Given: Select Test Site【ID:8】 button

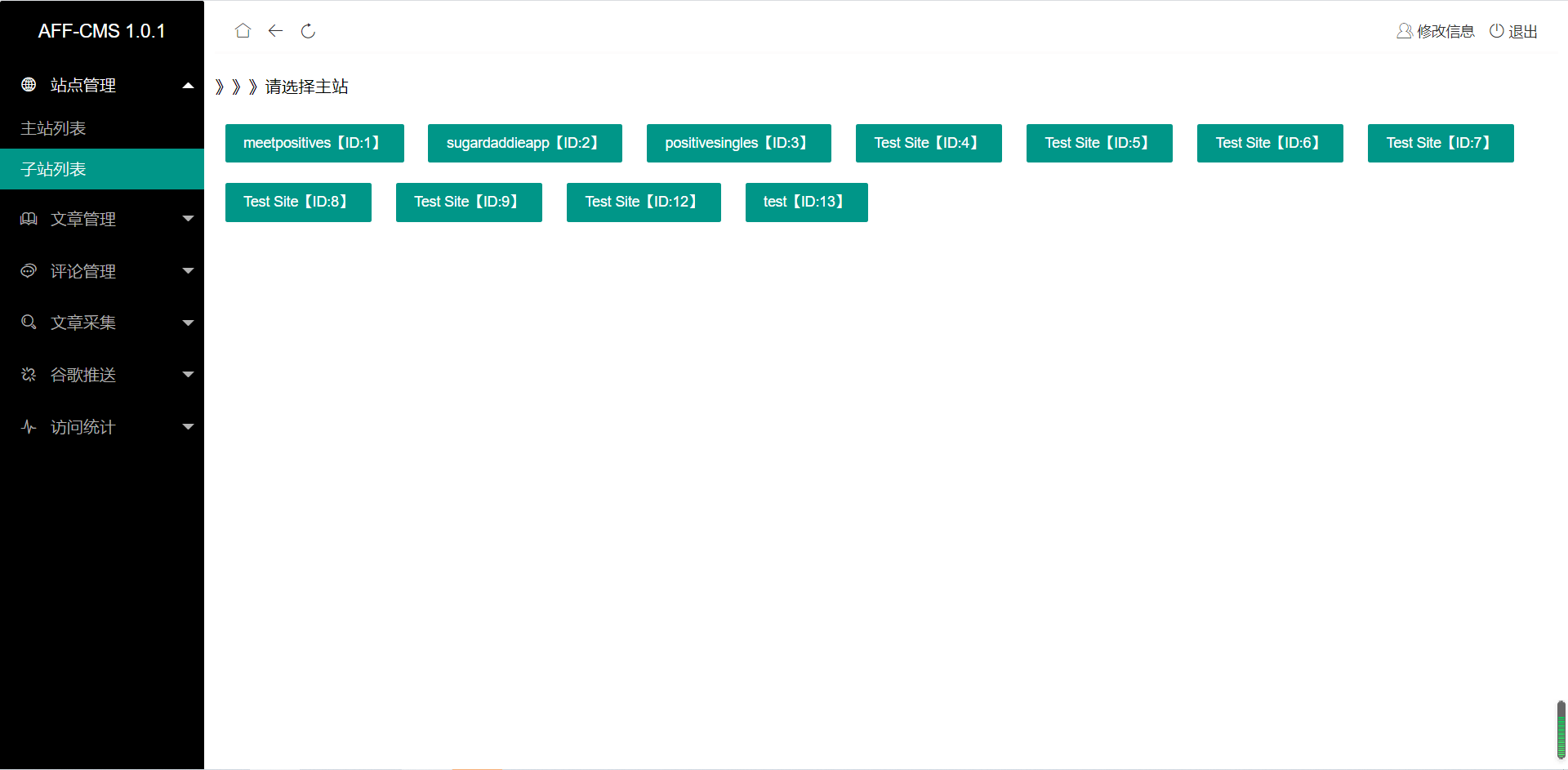Looking at the screenshot, I should [298, 202].
